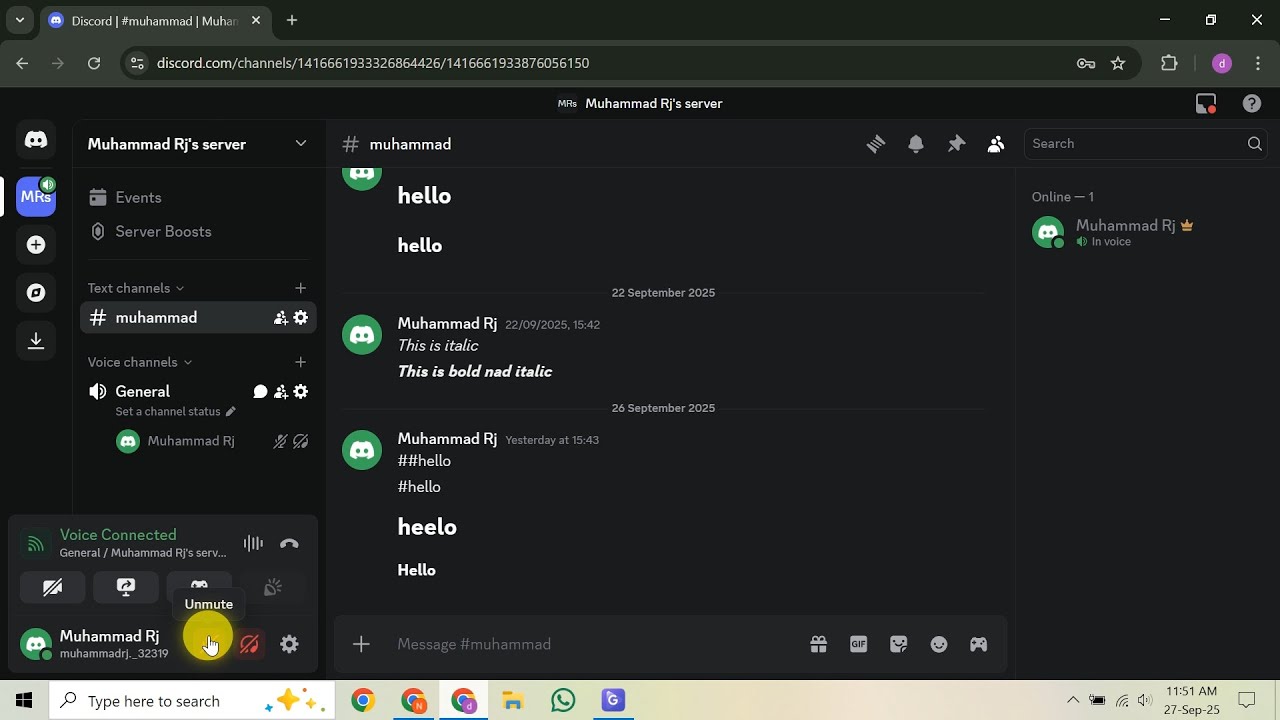
Task: Add a server with the plus icon
Action: pos(36,245)
